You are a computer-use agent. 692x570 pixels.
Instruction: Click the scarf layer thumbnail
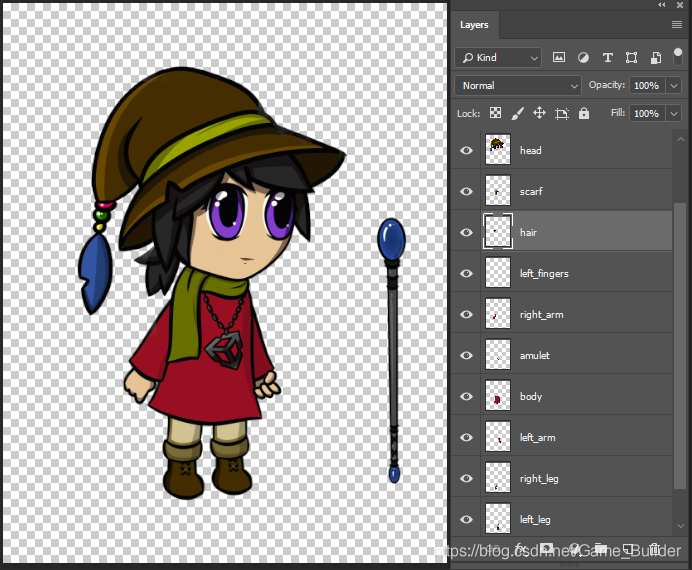pyautogui.click(x=498, y=191)
